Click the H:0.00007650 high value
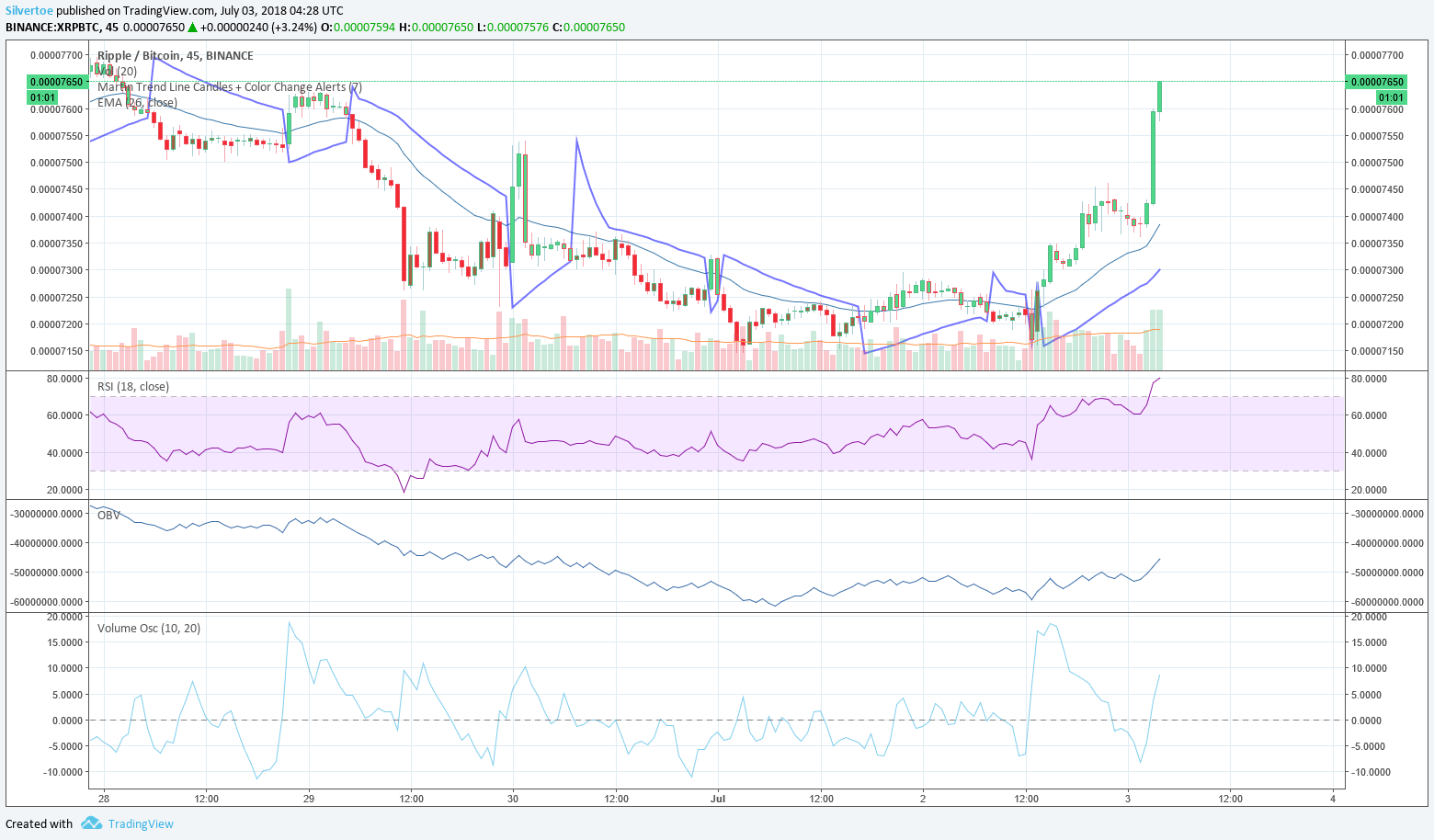The height and width of the screenshot is (840, 1434). (436, 28)
